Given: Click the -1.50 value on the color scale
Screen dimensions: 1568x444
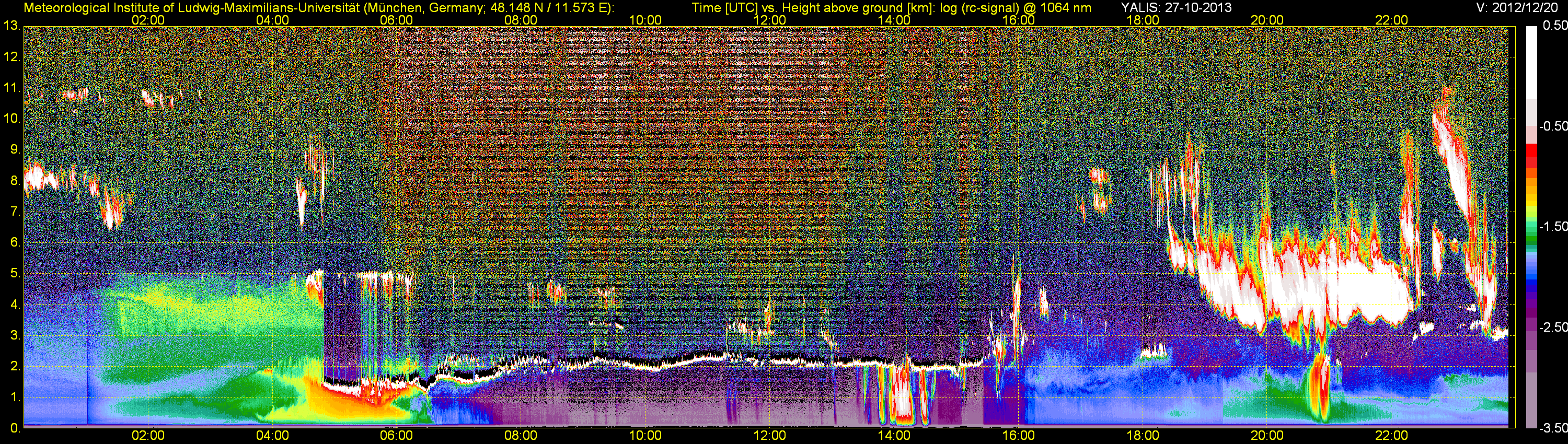Looking at the screenshot, I should [x=1553, y=226].
